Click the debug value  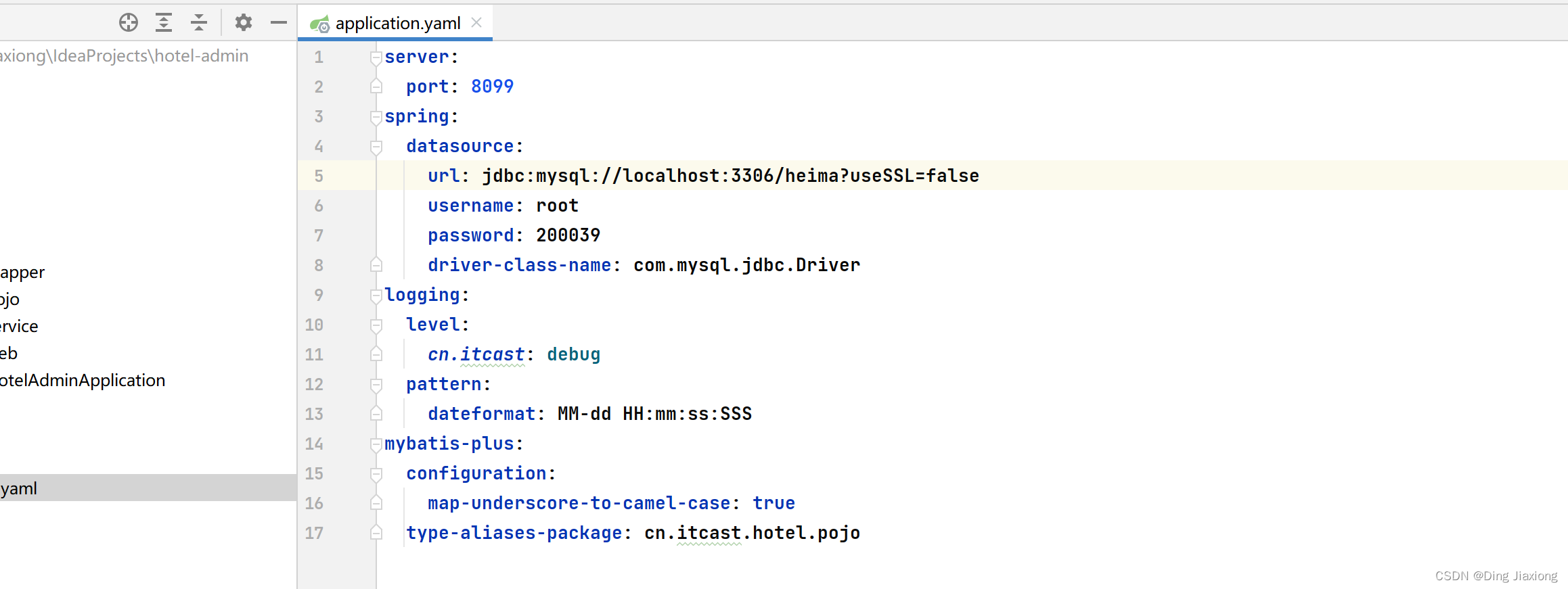click(574, 354)
